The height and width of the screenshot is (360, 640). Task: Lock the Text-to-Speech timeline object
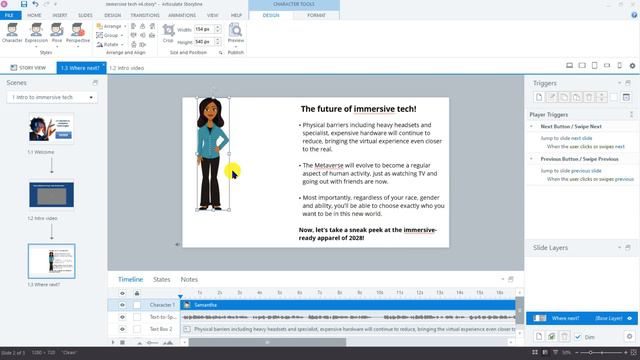click(137, 317)
